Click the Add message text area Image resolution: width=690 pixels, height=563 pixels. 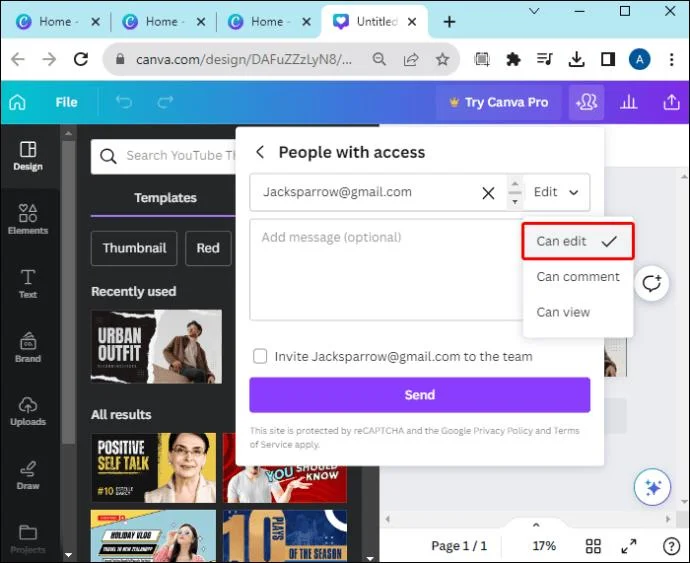pos(386,270)
